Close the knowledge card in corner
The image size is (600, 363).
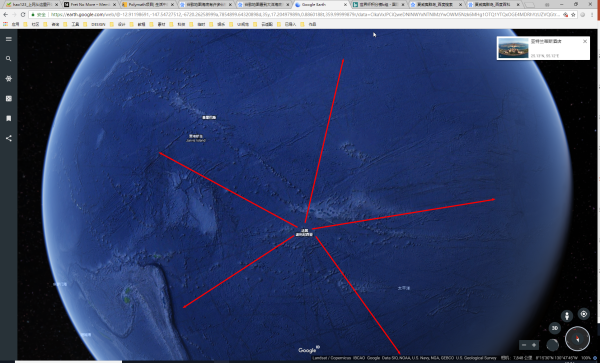click(x=585, y=41)
